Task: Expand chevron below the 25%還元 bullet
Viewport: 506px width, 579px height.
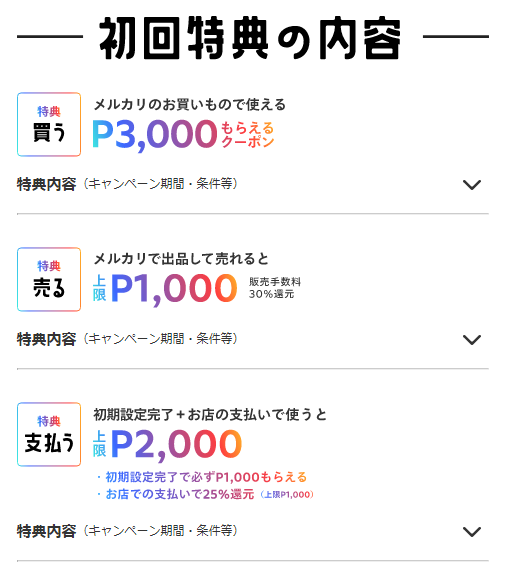Action: pyautogui.click(x=472, y=531)
